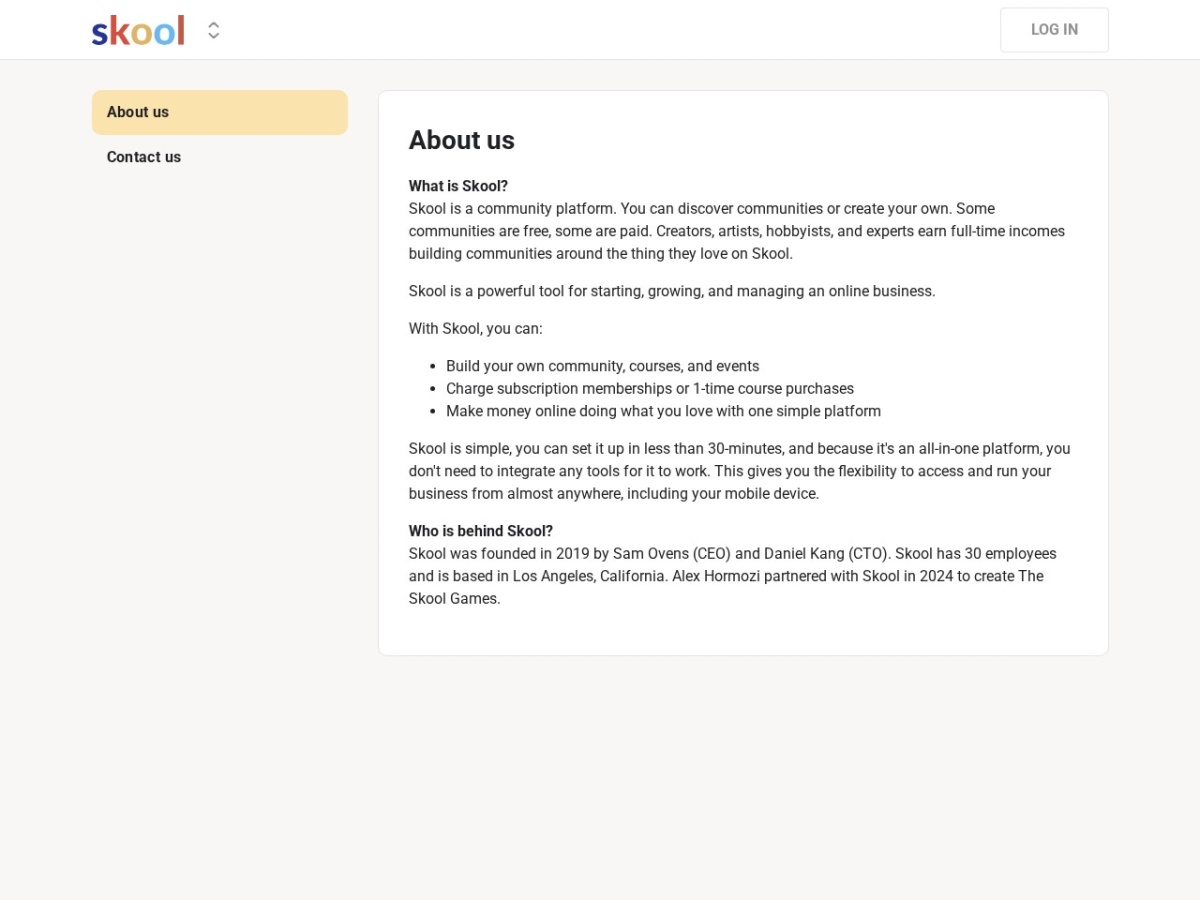Click the bullet about charging subscription memberships
The width and height of the screenshot is (1200, 900).
(x=650, y=389)
